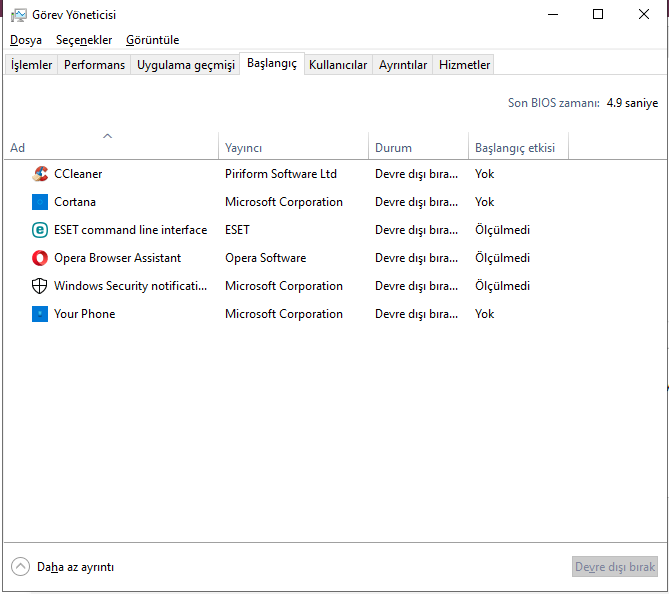
Task: Select ESET command line interface text
Action: [131, 230]
